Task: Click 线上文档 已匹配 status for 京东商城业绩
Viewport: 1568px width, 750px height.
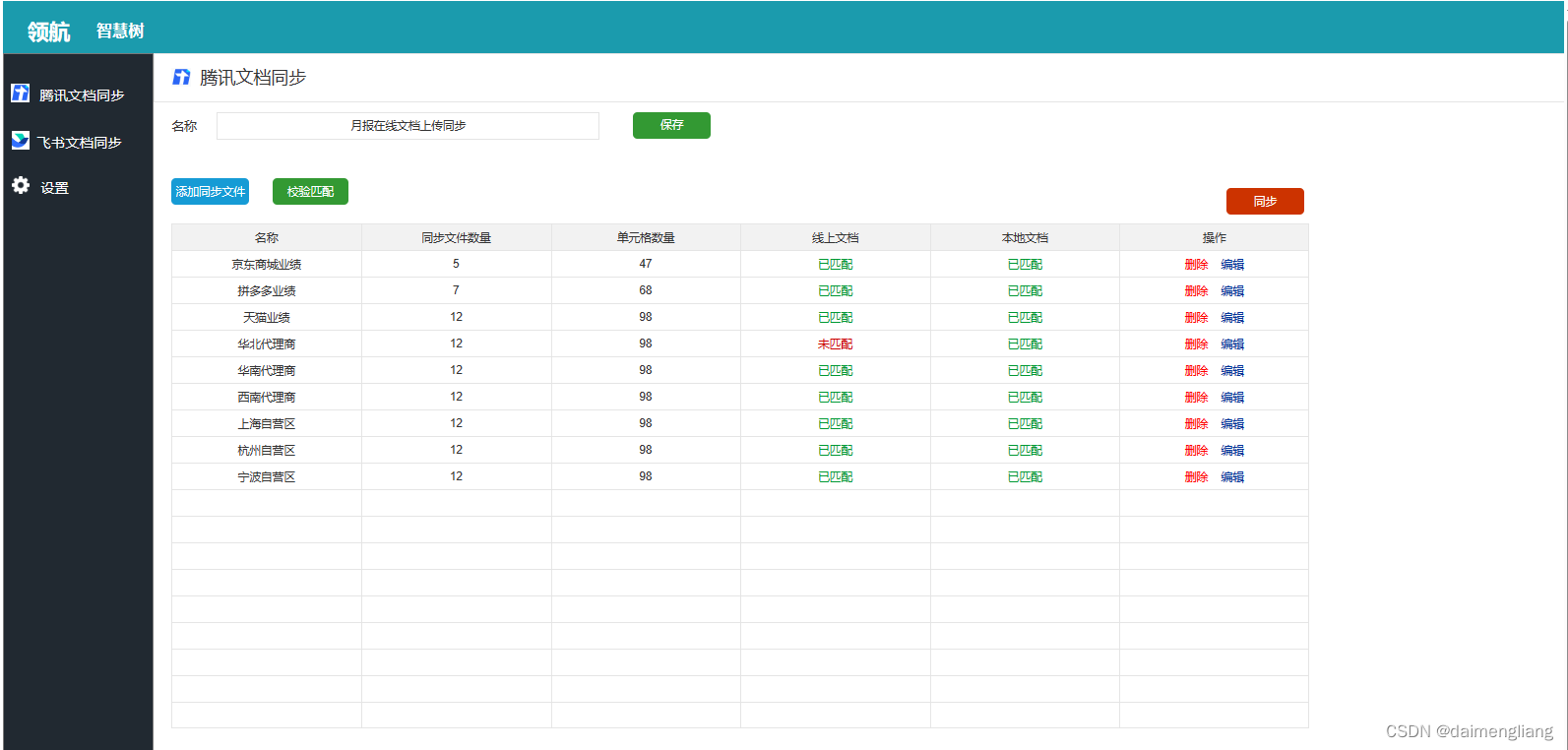Action: pos(835,265)
